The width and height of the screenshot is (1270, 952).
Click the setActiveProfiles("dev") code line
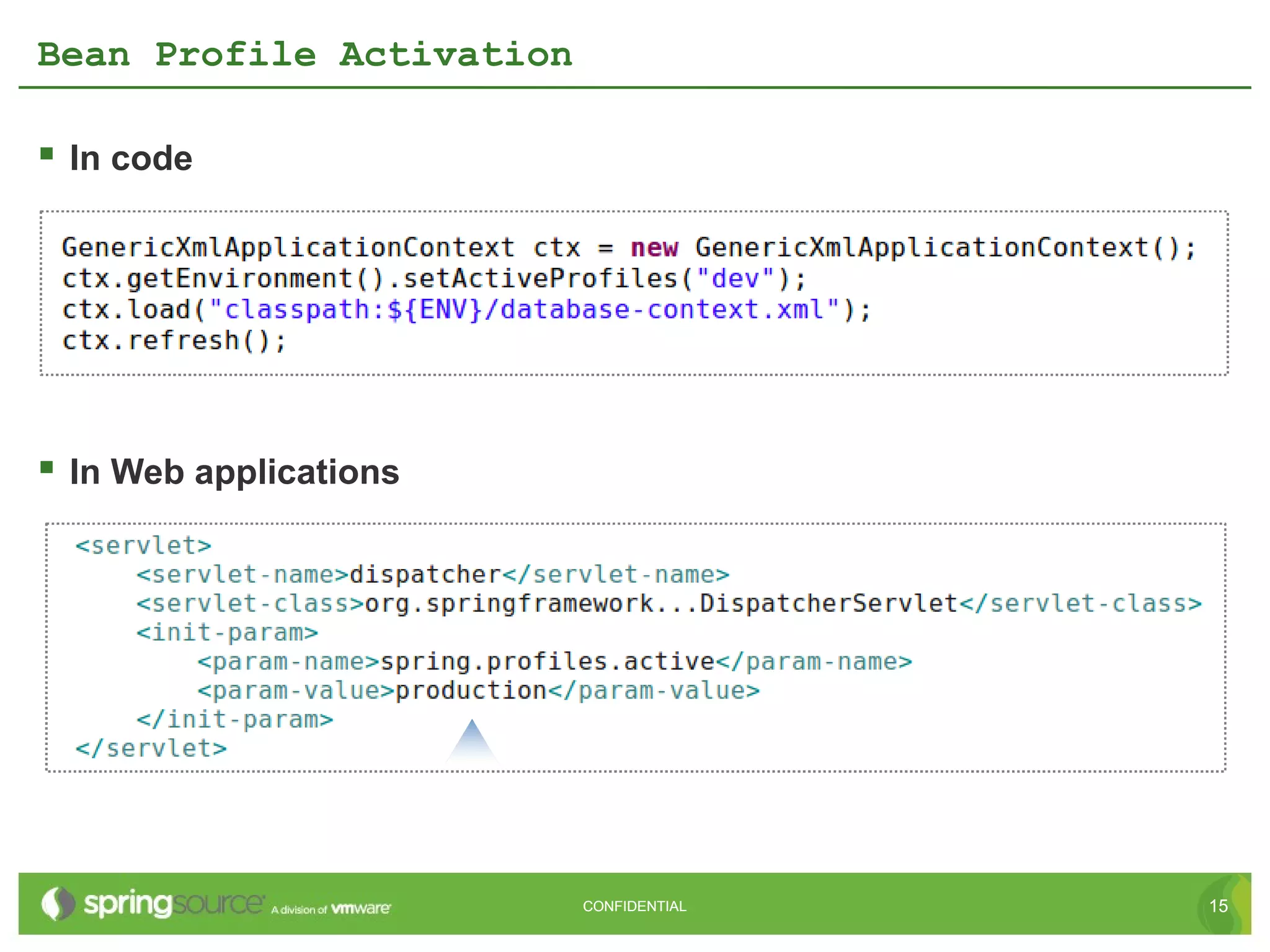tap(433, 279)
